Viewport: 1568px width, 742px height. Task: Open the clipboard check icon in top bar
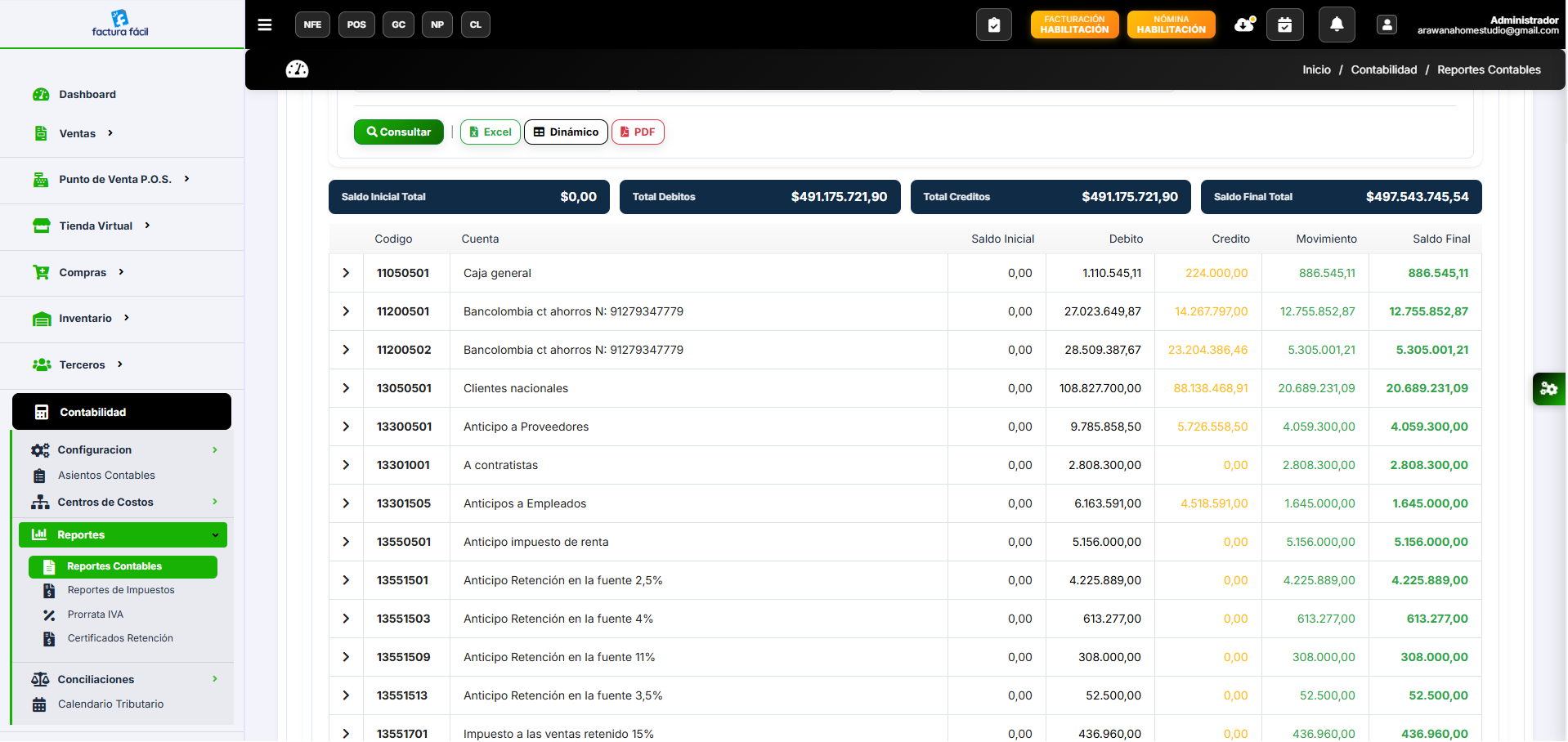click(994, 25)
